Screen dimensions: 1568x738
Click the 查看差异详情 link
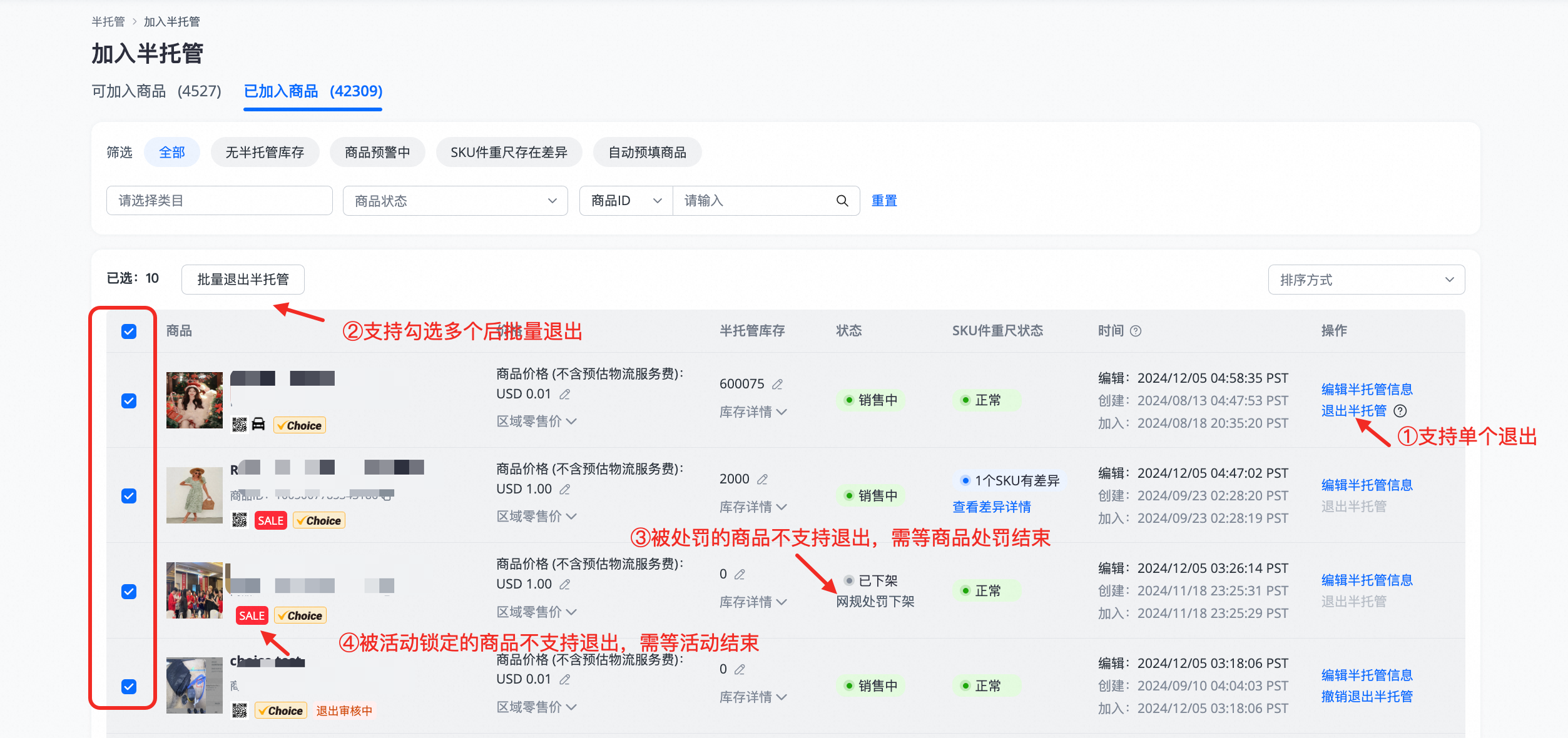coord(991,507)
